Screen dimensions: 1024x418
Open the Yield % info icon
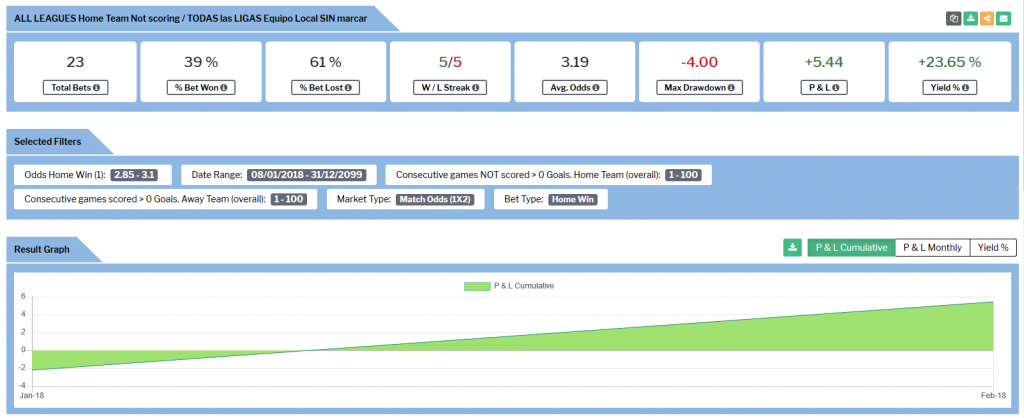pyautogui.click(x=965, y=88)
